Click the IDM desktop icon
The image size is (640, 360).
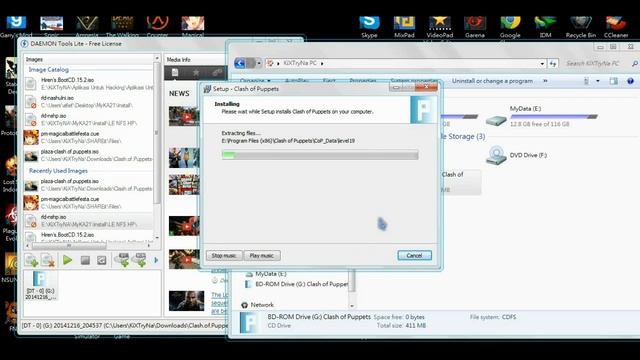[545, 27]
